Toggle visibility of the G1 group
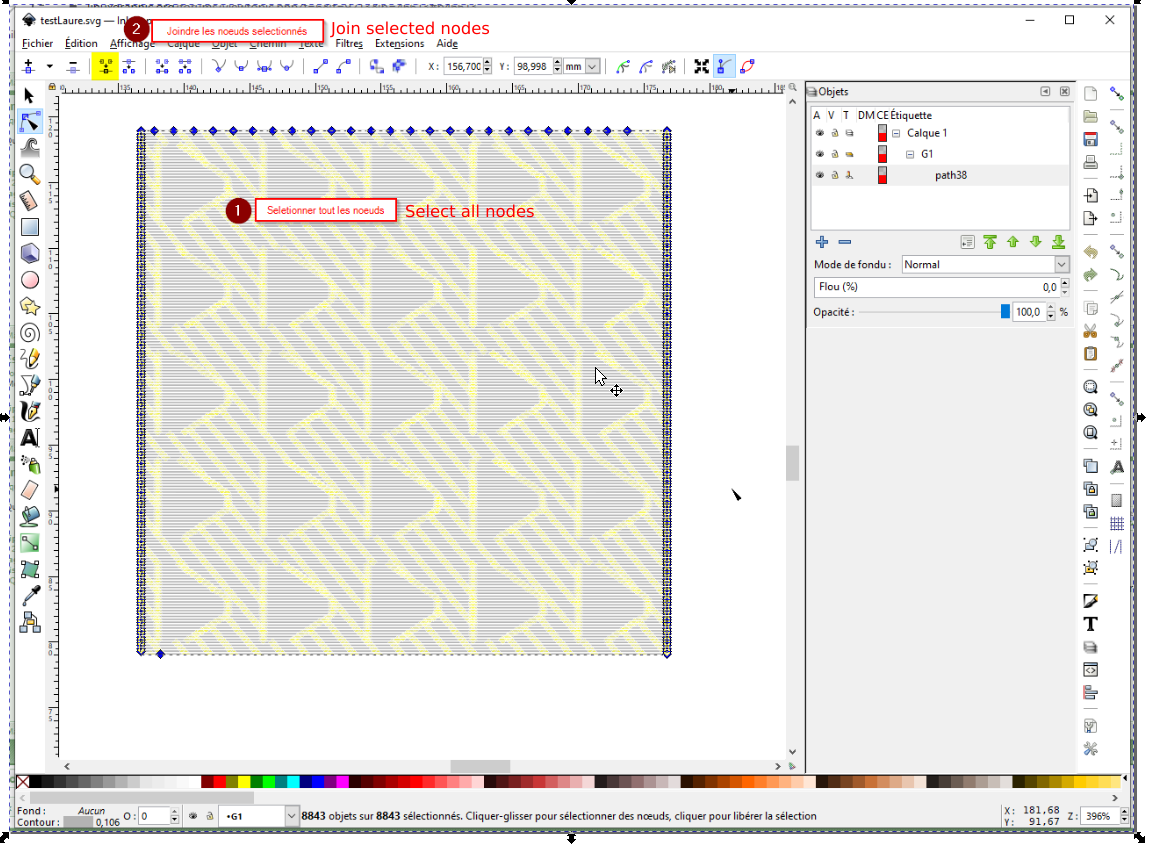This screenshot has height=845, width=1153. [819, 154]
